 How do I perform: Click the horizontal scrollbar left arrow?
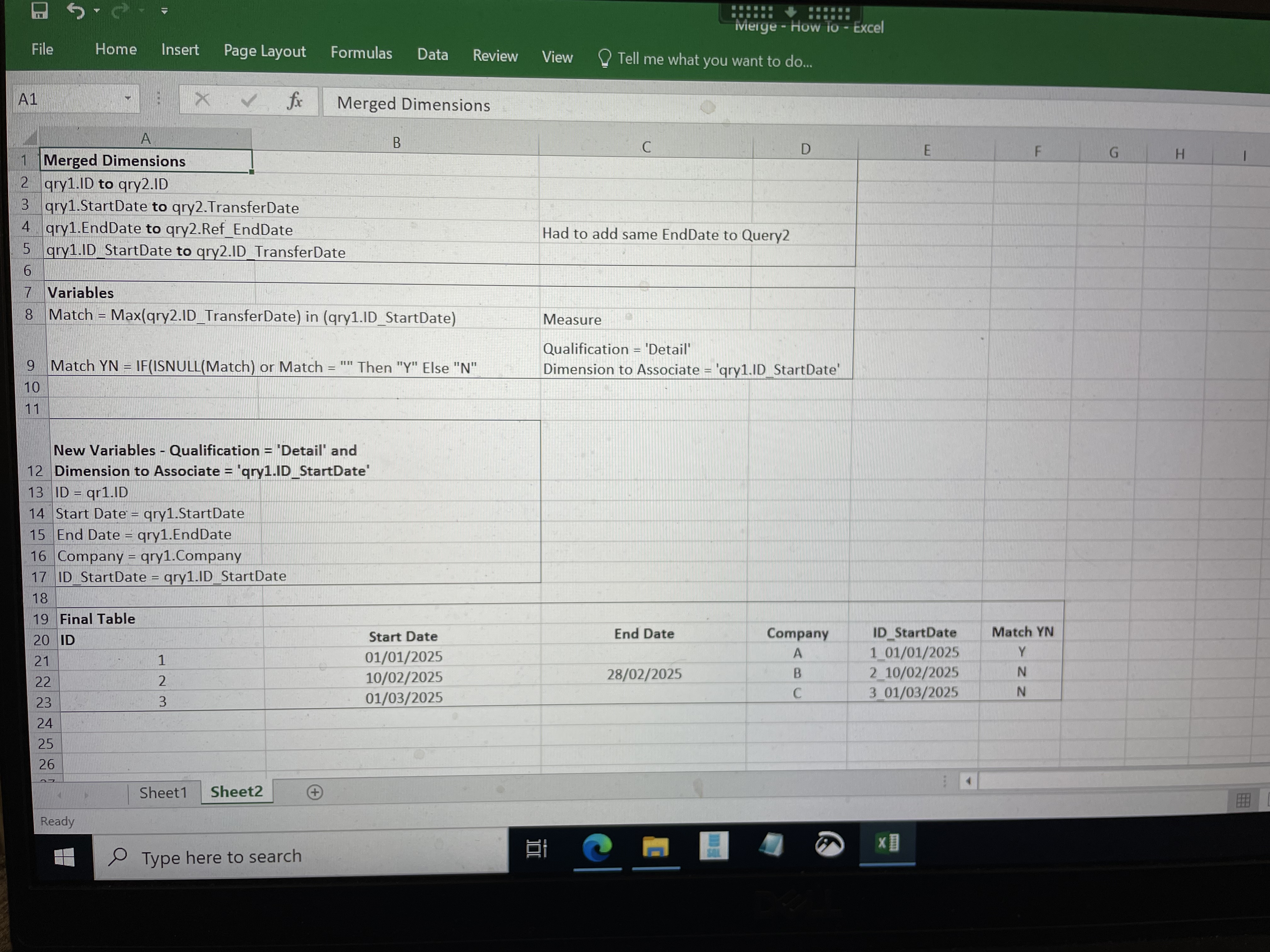pyautogui.click(x=969, y=781)
